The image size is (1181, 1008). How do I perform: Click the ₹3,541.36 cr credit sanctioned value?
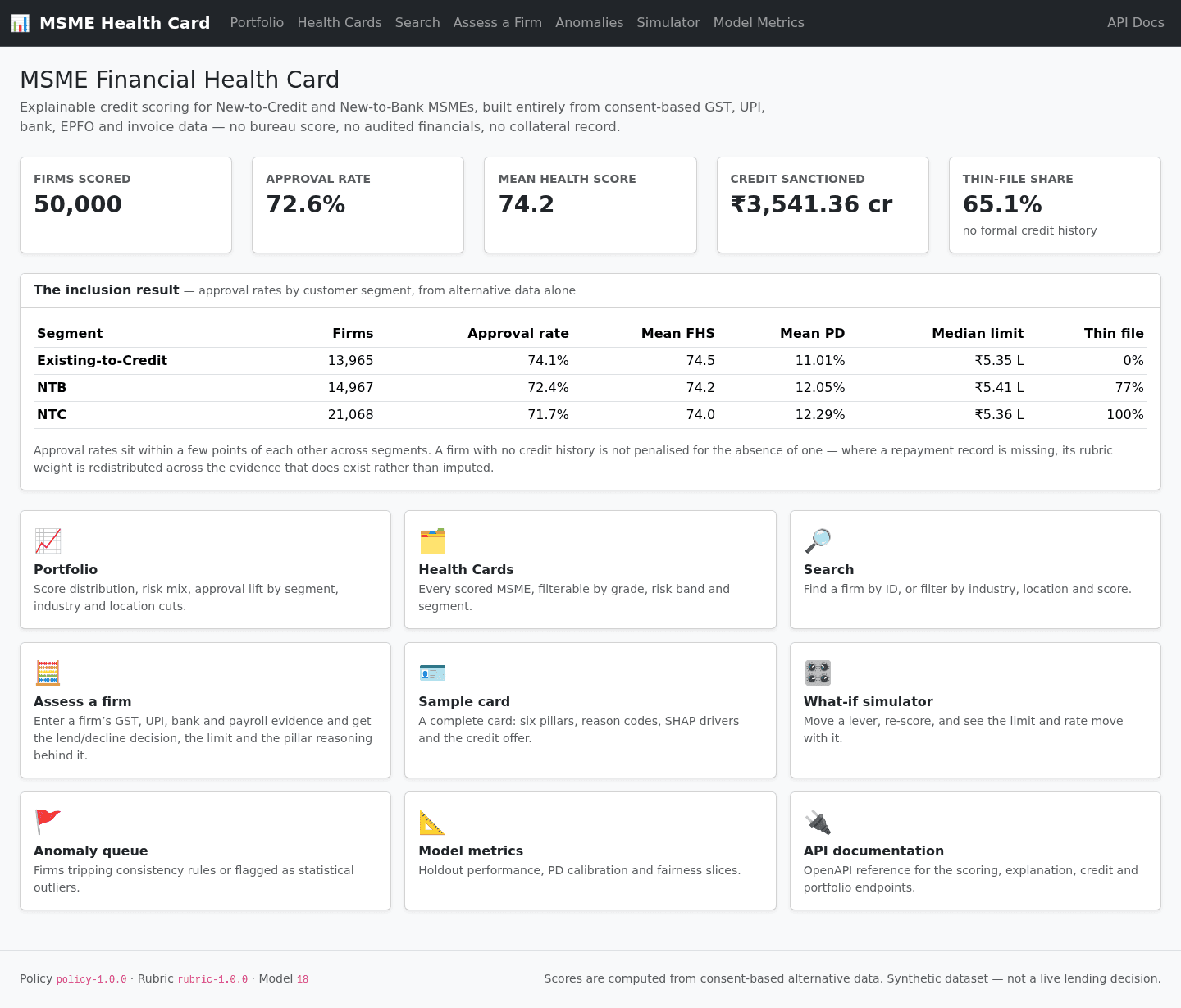811,204
